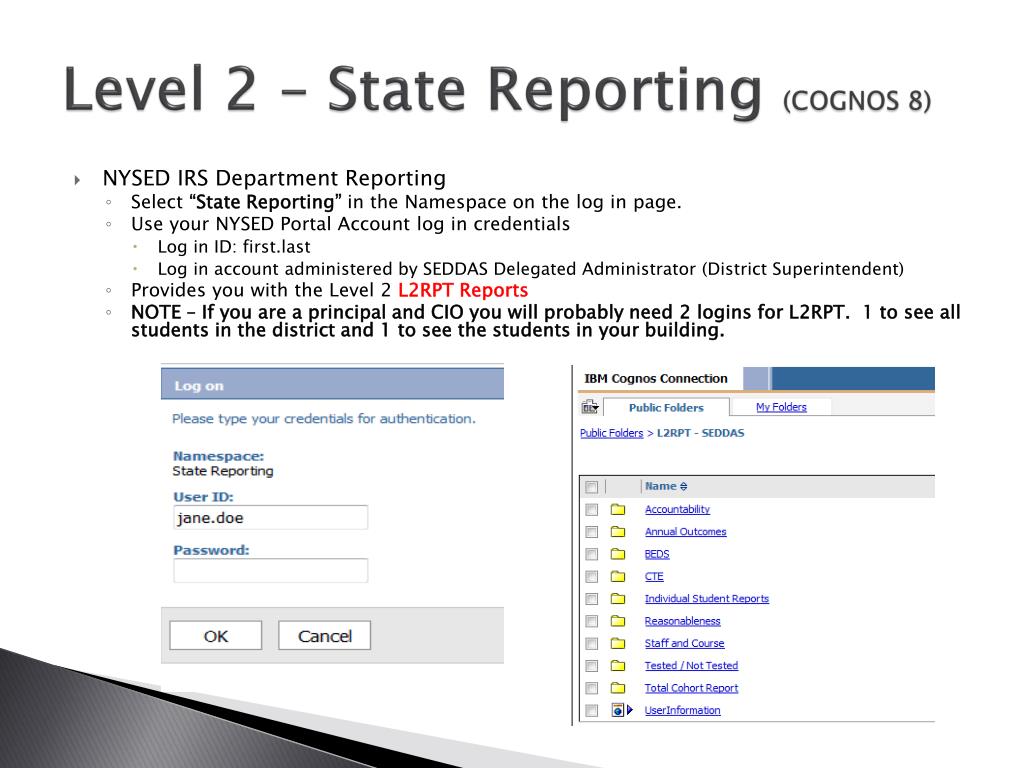Check the Tested / Not Tested checkbox
1024x768 pixels.
coord(592,665)
